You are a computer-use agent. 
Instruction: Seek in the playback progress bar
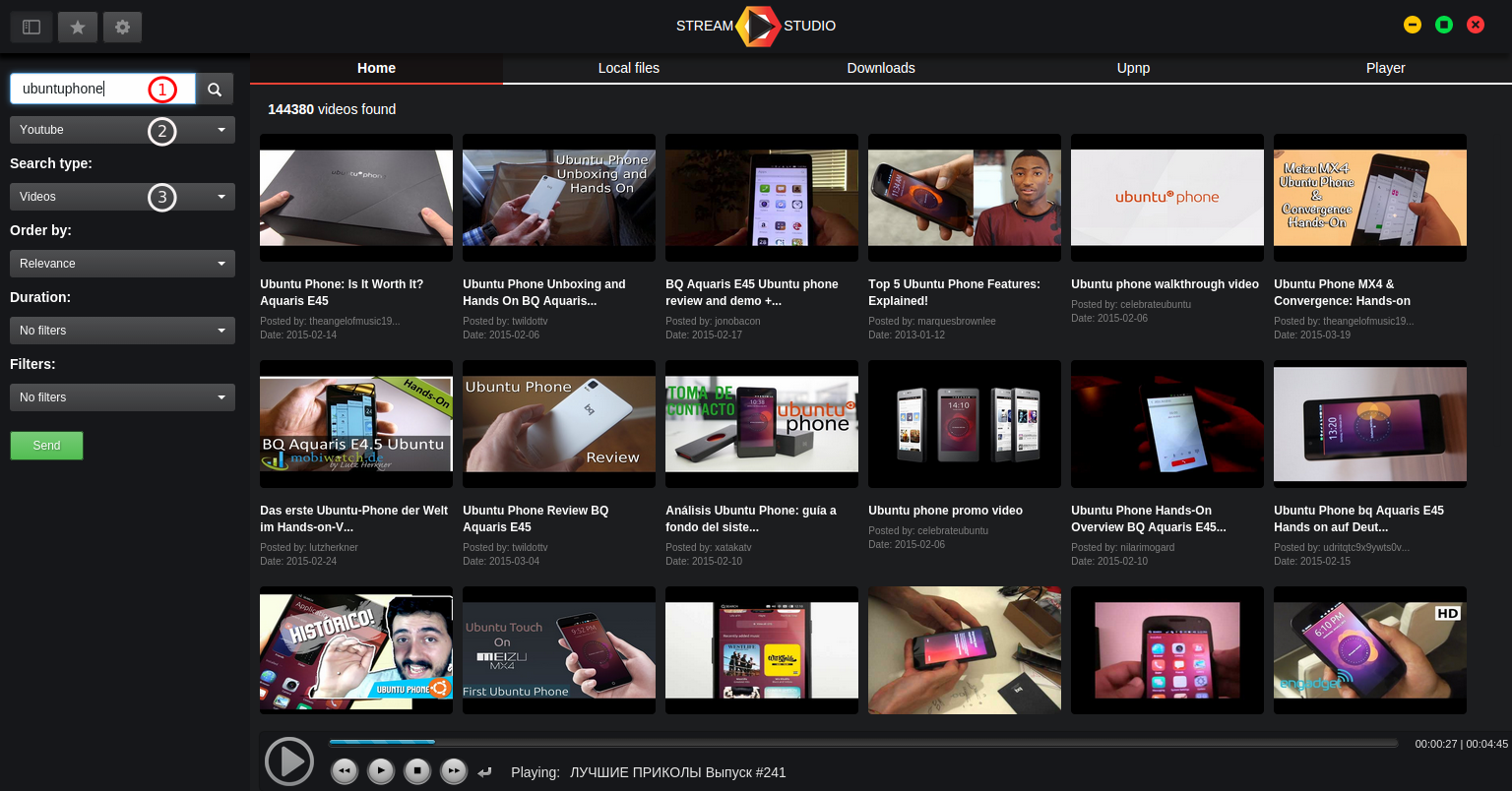(862, 743)
